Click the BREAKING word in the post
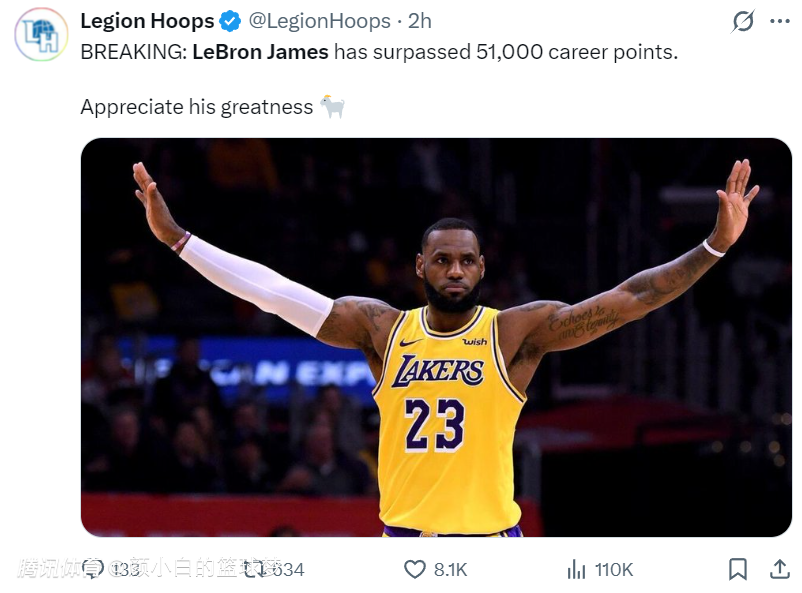 132,51
